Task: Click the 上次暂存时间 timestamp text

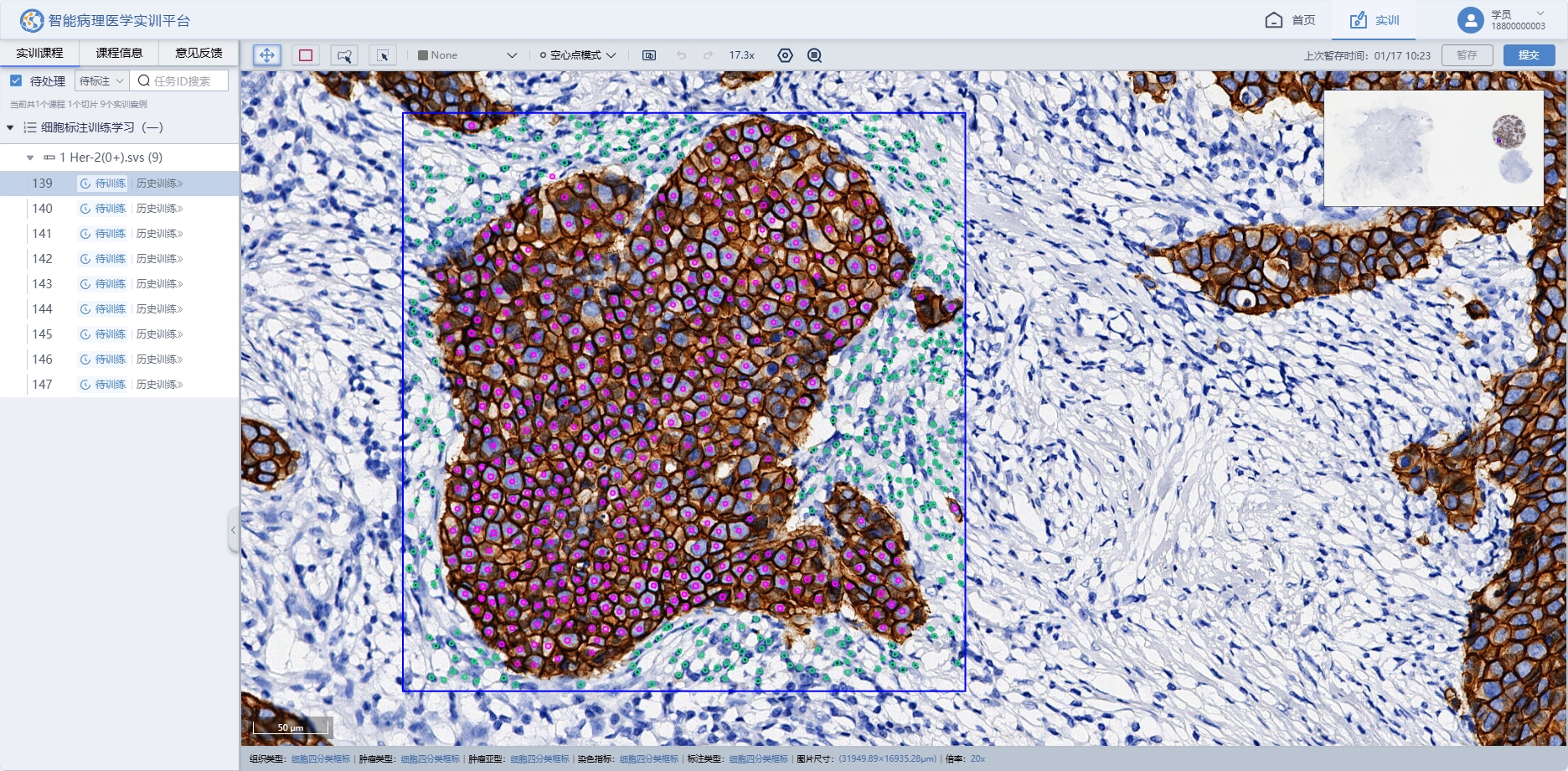Action: pyautogui.click(x=1367, y=56)
